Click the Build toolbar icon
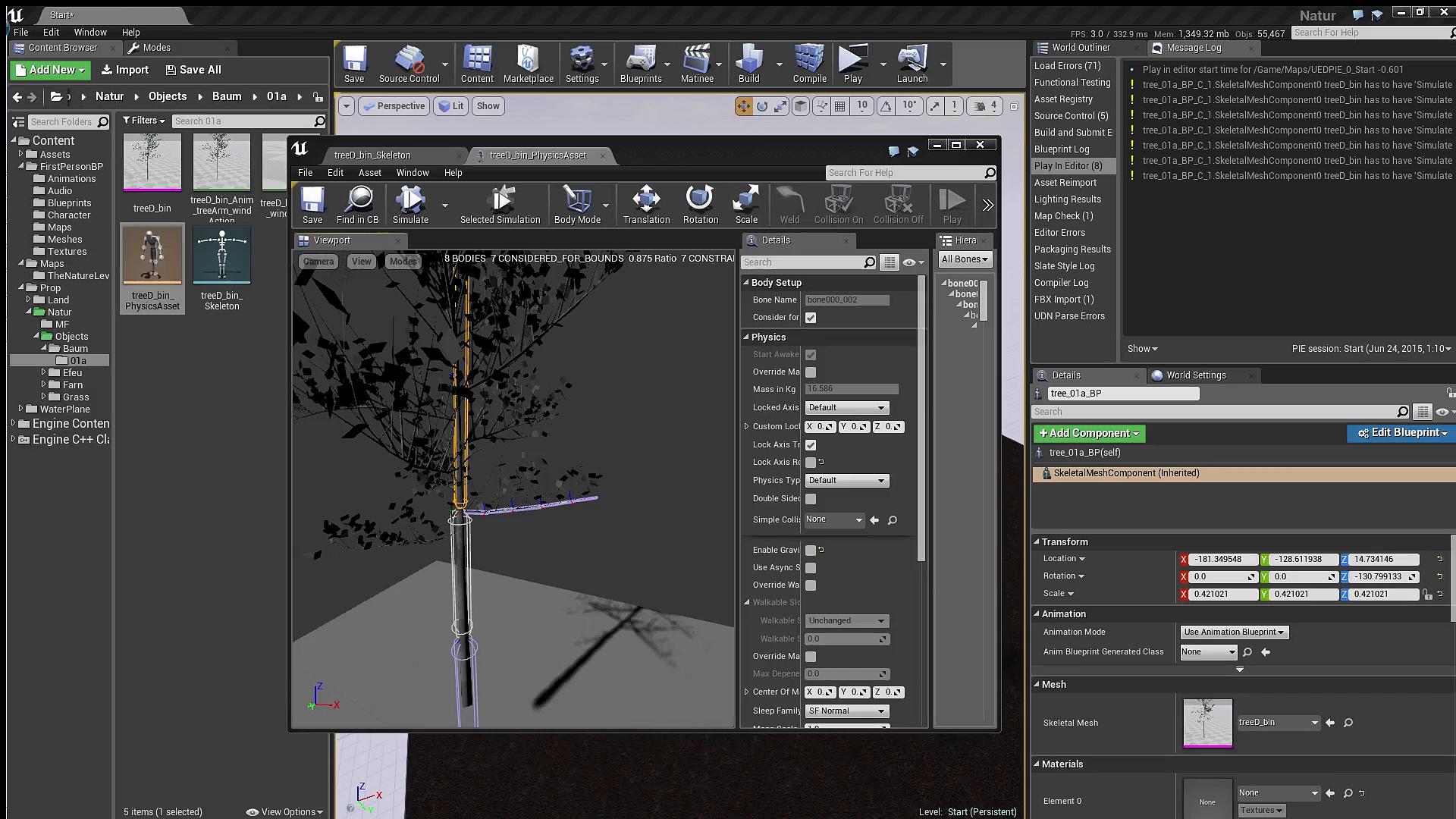Viewport: 1456px width, 819px height. (x=749, y=59)
